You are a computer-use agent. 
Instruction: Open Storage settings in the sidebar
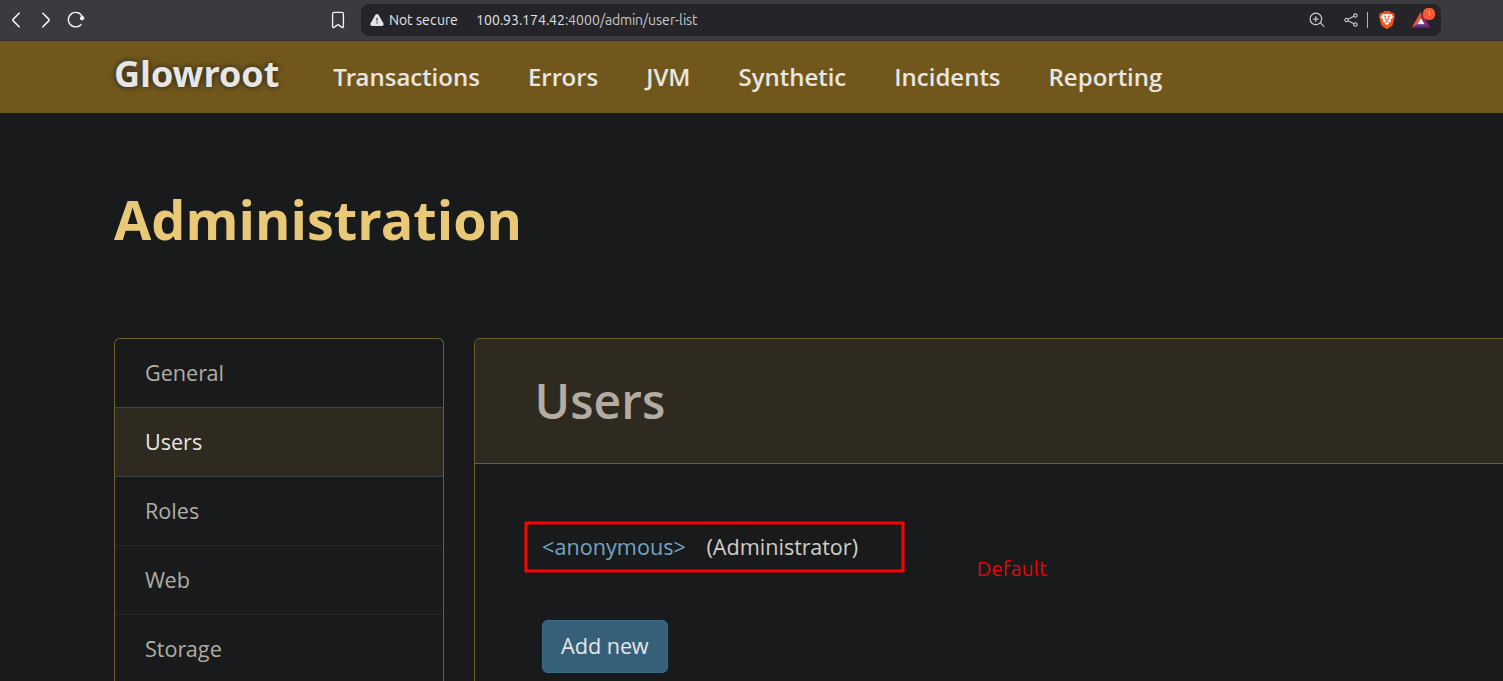(183, 649)
